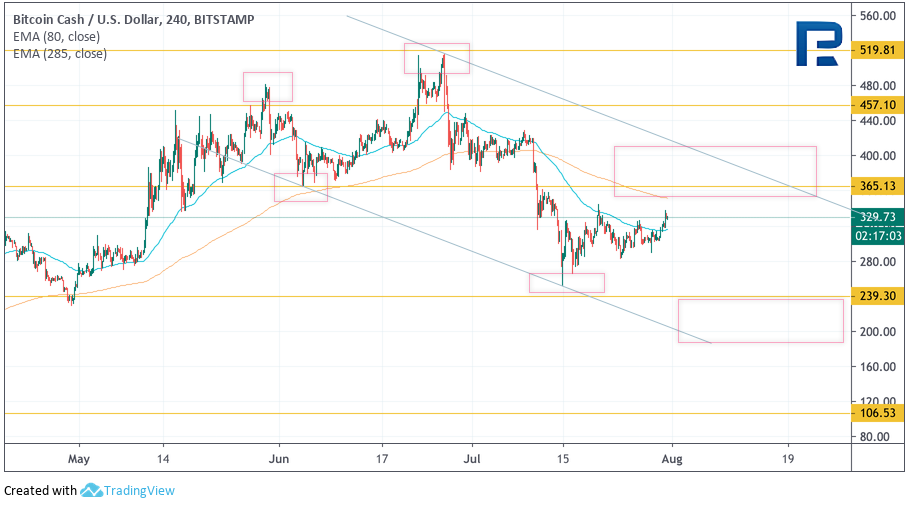Select the 106.53 price level label

tap(876, 413)
